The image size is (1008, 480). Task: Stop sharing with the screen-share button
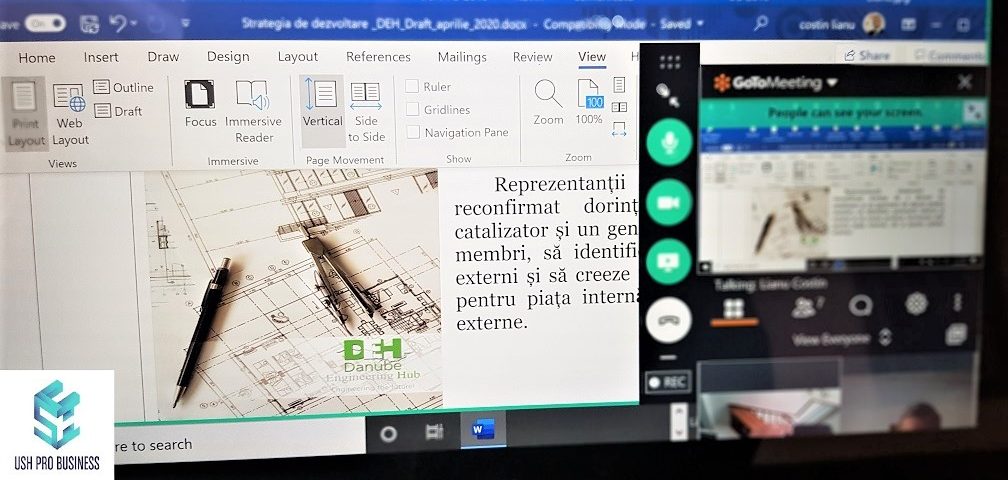pos(669,262)
